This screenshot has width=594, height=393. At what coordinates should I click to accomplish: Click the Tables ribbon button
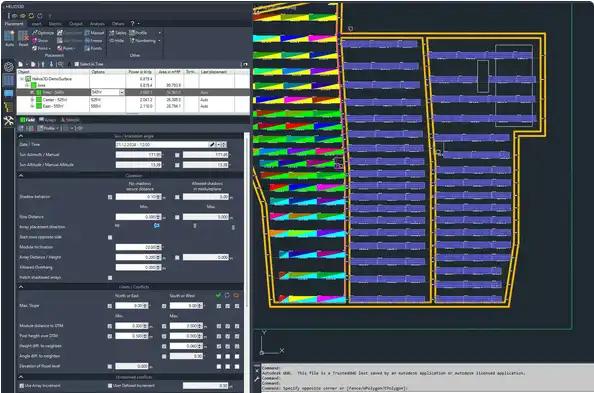coord(118,33)
